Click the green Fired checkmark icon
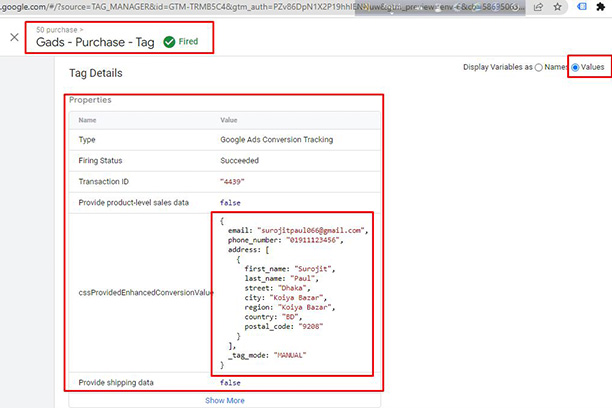 tap(169, 42)
